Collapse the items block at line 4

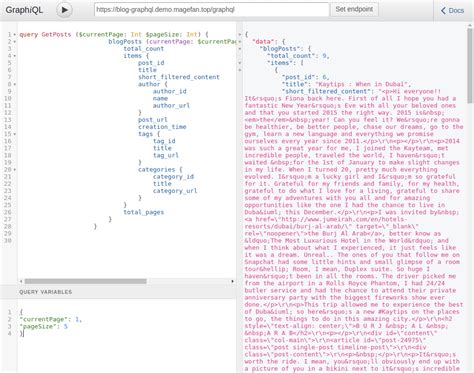click(15, 56)
